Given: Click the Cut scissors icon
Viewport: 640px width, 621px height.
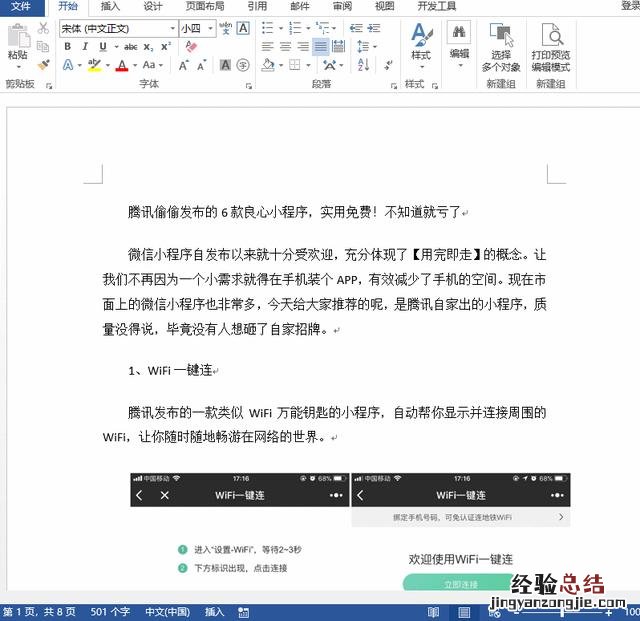Looking at the screenshot, I should click(43, 28).
